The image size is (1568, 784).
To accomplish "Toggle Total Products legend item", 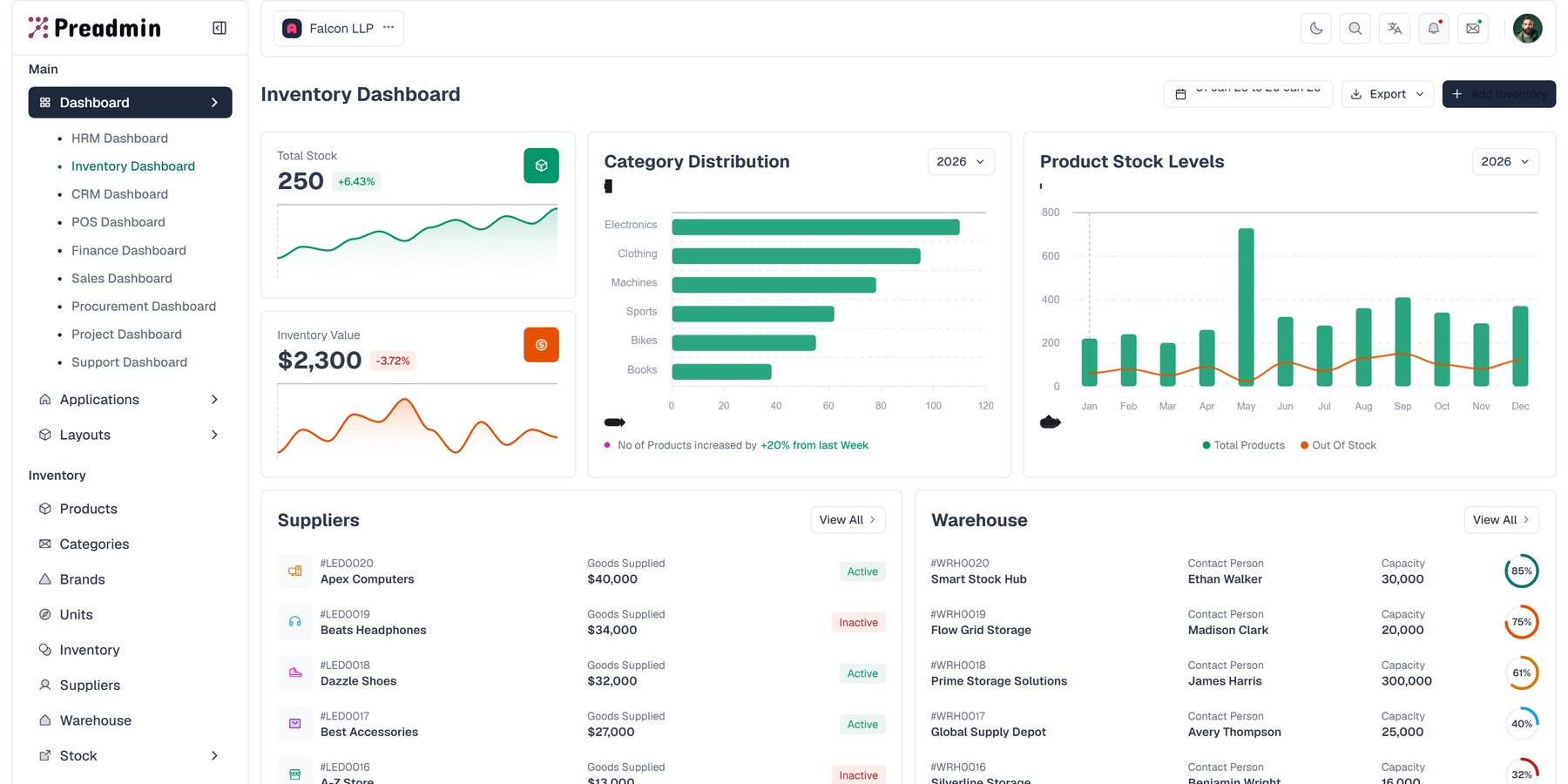I will (1243, 445).
